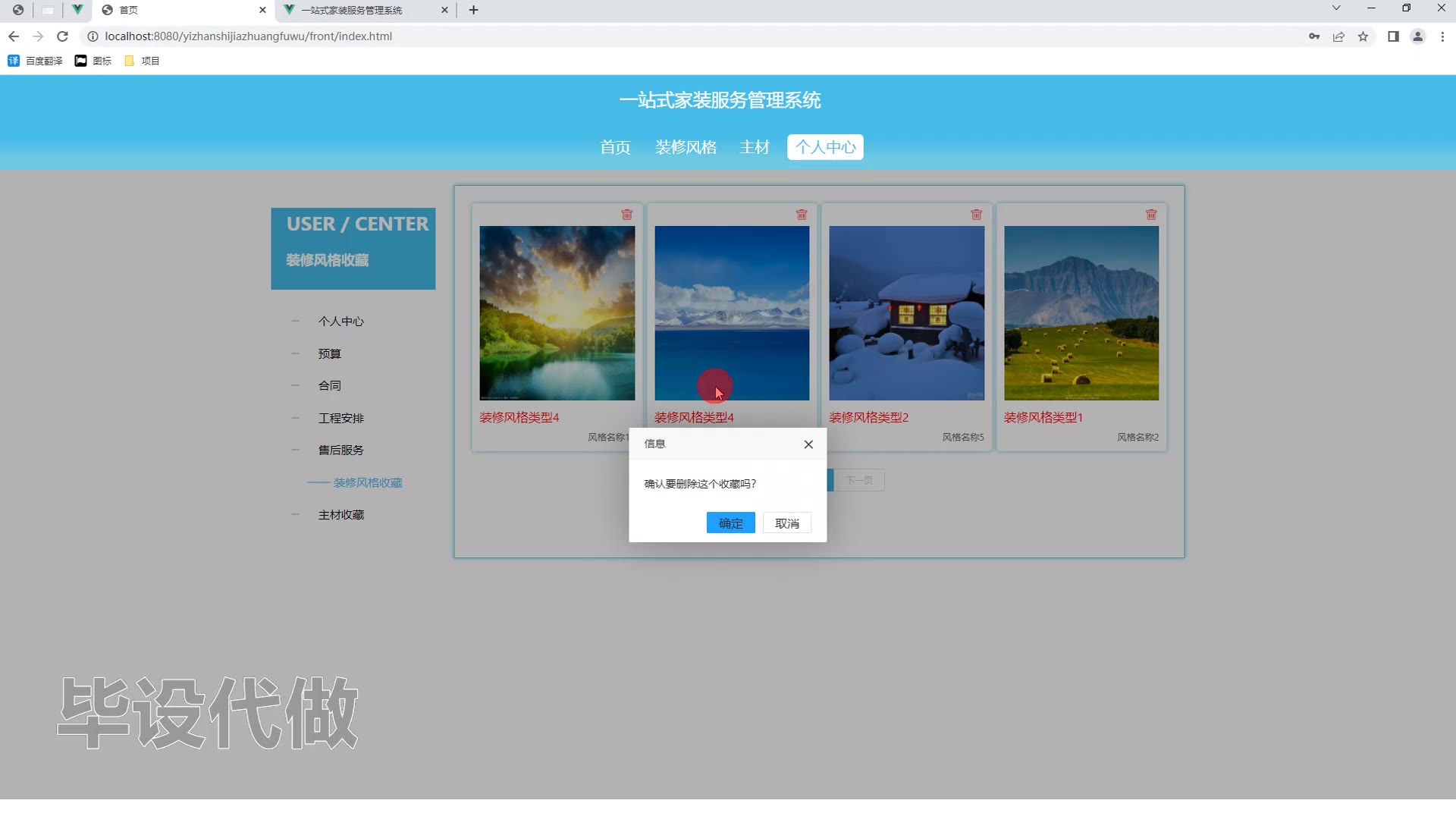Close the 信息 dialog with X

pos(808,444)
